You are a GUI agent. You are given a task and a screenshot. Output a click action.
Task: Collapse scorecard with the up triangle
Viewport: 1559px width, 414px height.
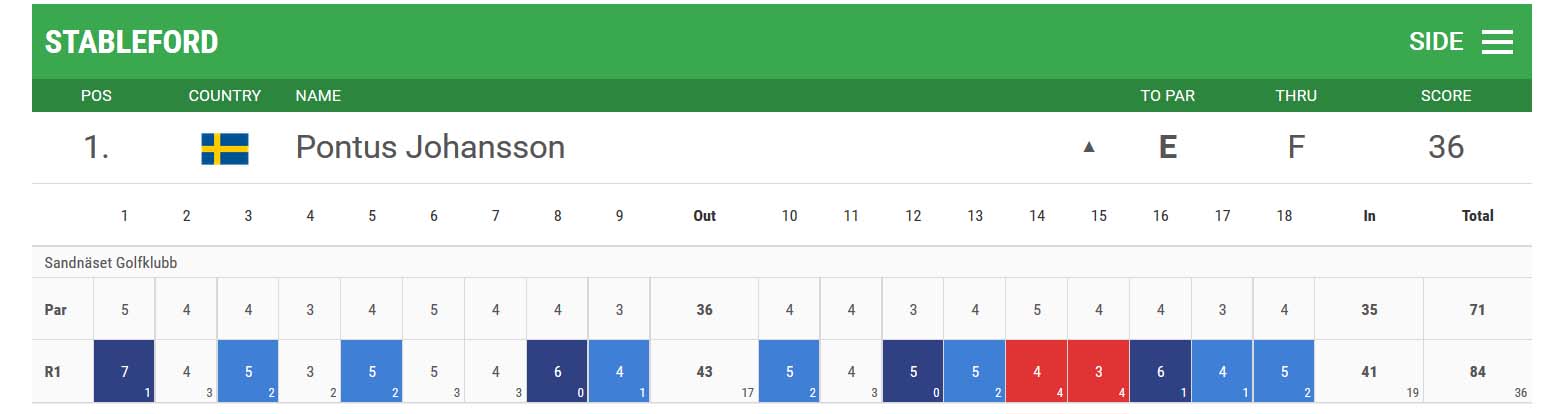pos(1089,147)
